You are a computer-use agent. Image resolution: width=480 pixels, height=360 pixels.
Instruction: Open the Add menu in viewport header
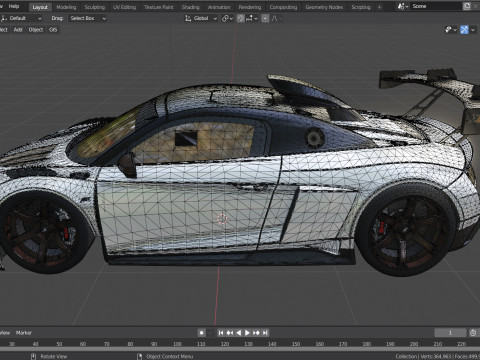(x=18, y=30)
